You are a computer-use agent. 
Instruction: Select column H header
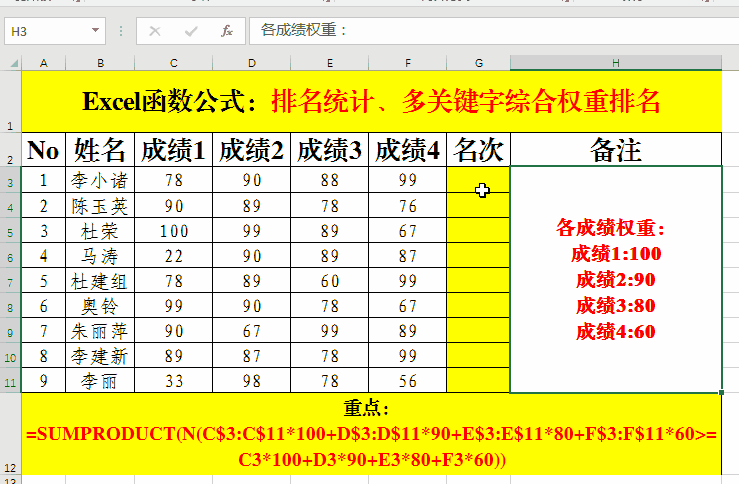[x=615, y=63]
